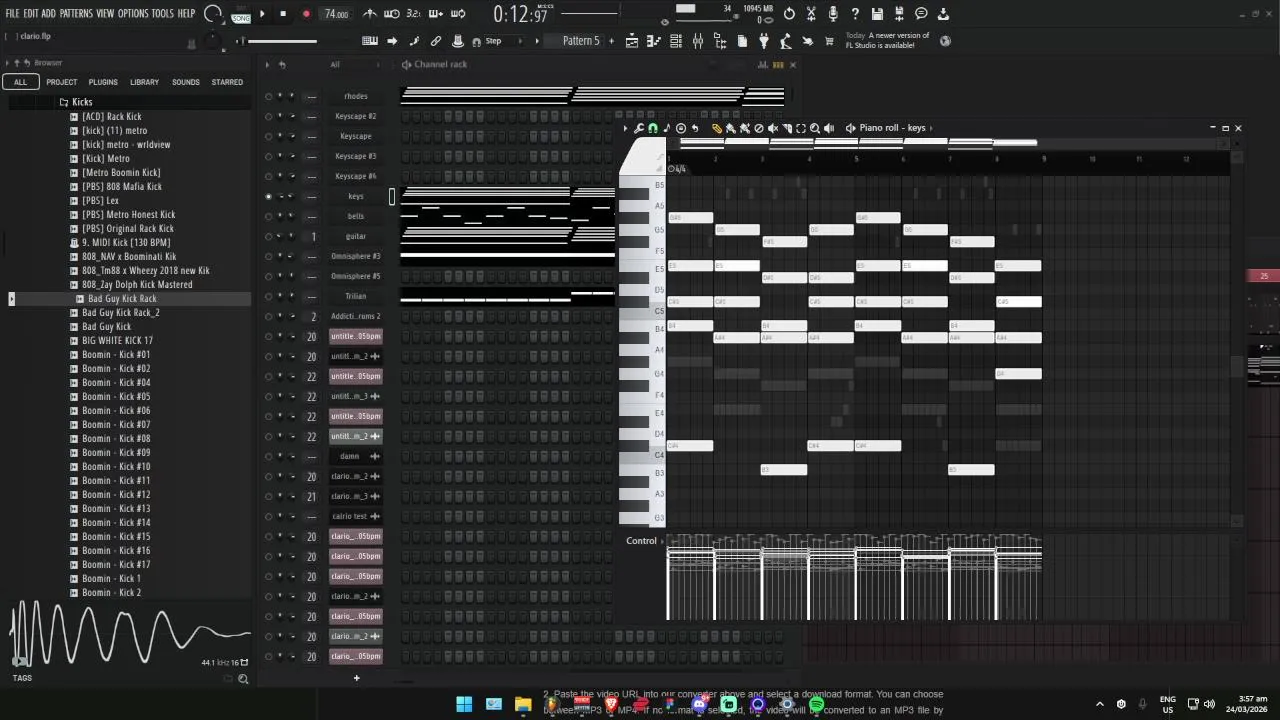This screenshot has height=720, width=1280.
Task: Open the PATTERNS menu
Action: click(x=76, y=14)
